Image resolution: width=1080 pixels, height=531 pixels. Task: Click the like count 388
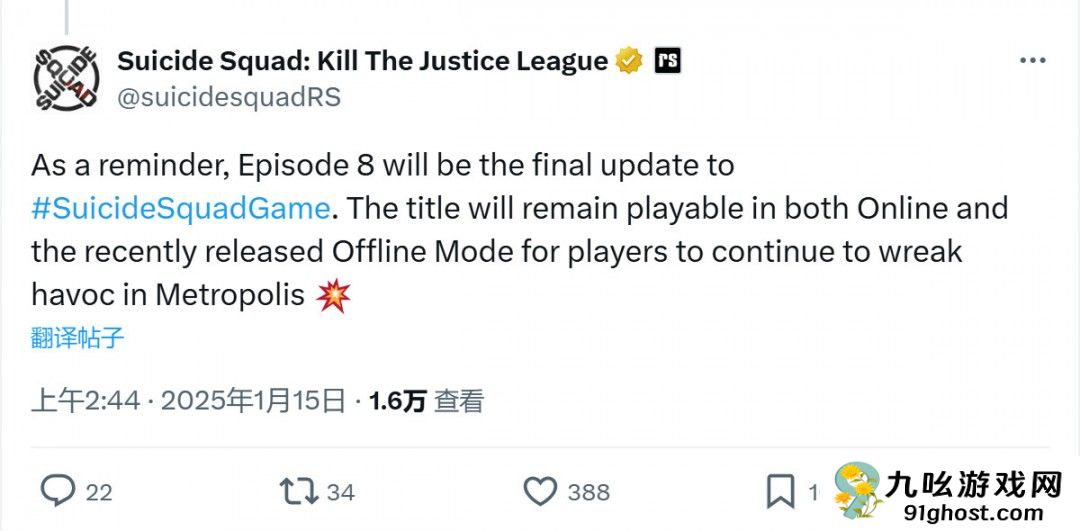click(589, 492)
